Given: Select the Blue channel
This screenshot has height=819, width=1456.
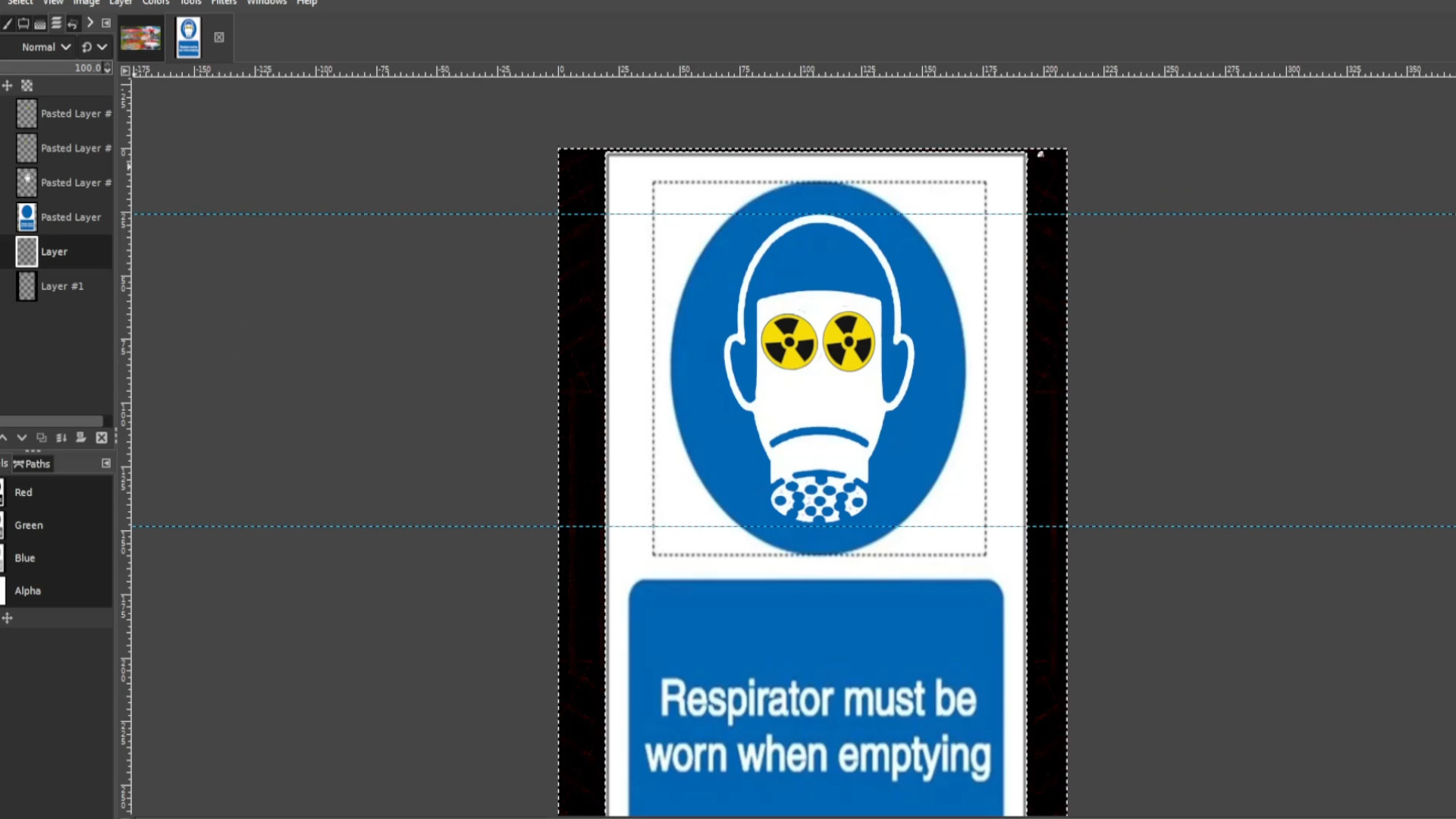Looking at the screenshot, I should (x=57, y=557).
